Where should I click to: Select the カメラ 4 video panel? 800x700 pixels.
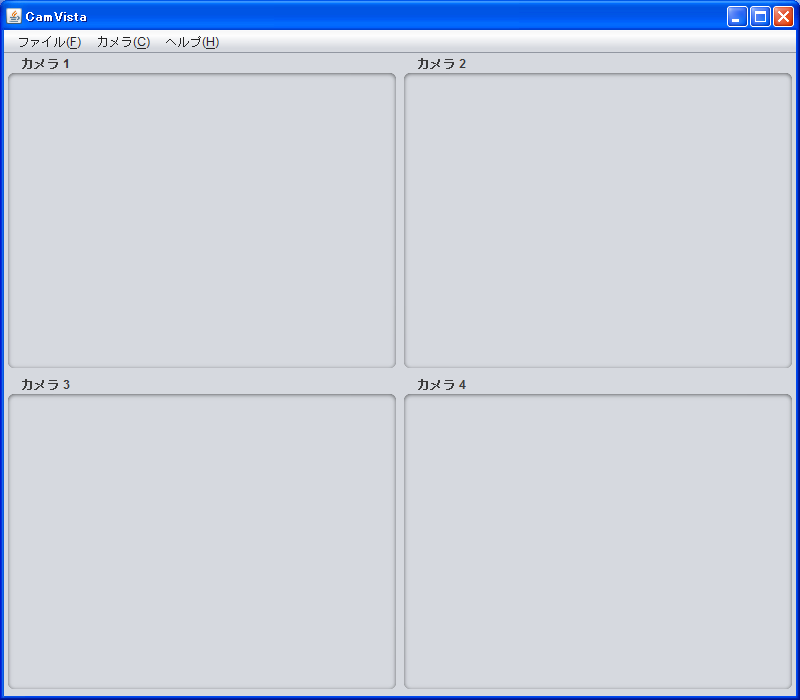tap(598, 541)
